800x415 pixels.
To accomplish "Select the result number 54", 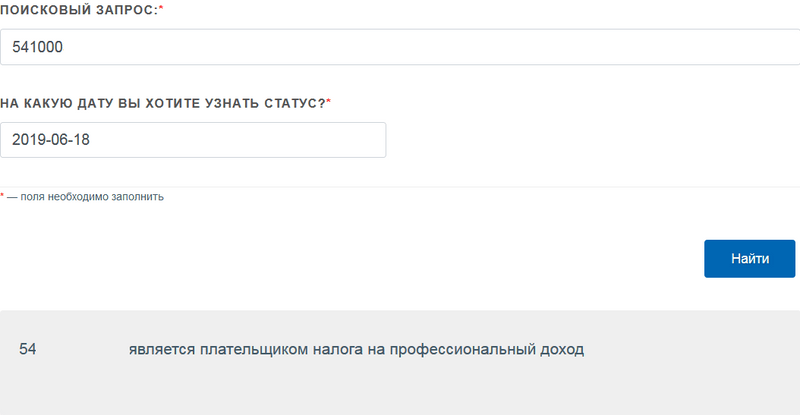I will click(x=28, y=349).
